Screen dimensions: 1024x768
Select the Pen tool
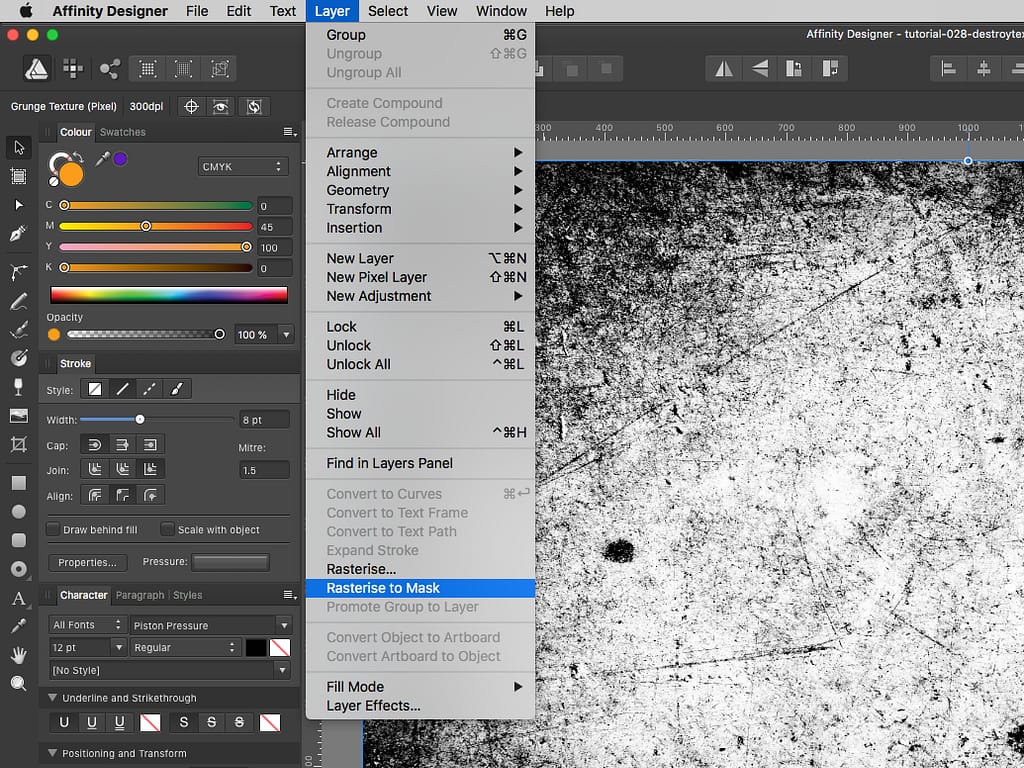[17, 236]
